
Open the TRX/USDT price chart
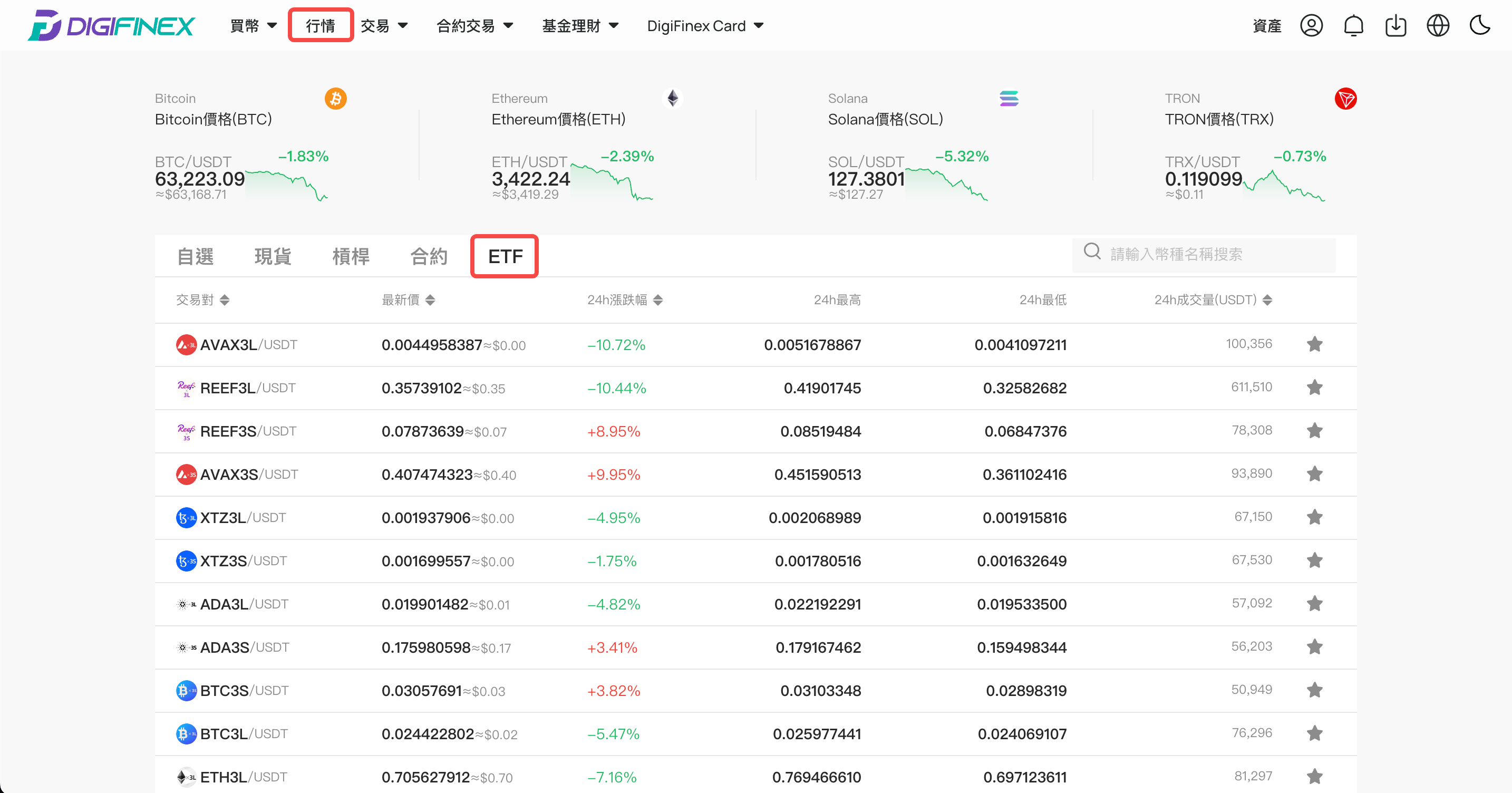[x=1284, y=185]
